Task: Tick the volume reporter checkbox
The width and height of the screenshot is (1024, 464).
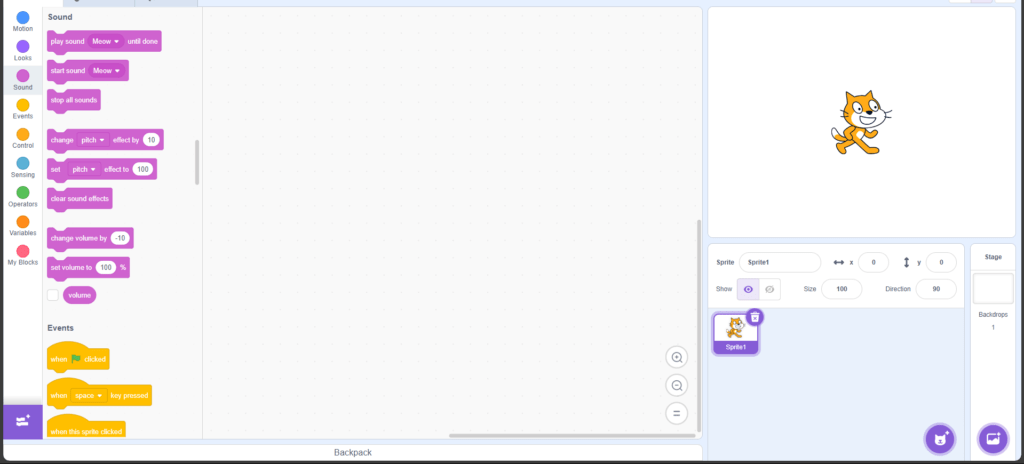Action: pos(53,295)
